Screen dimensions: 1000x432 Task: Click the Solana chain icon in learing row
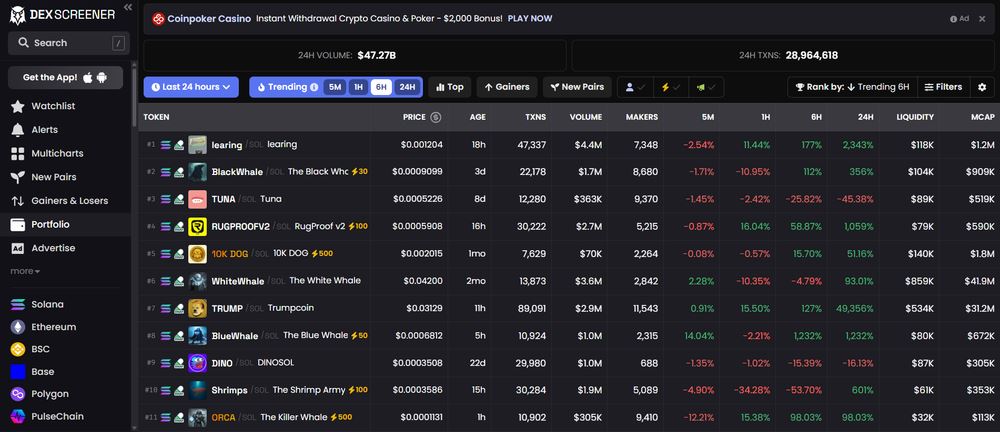point(166,145)
